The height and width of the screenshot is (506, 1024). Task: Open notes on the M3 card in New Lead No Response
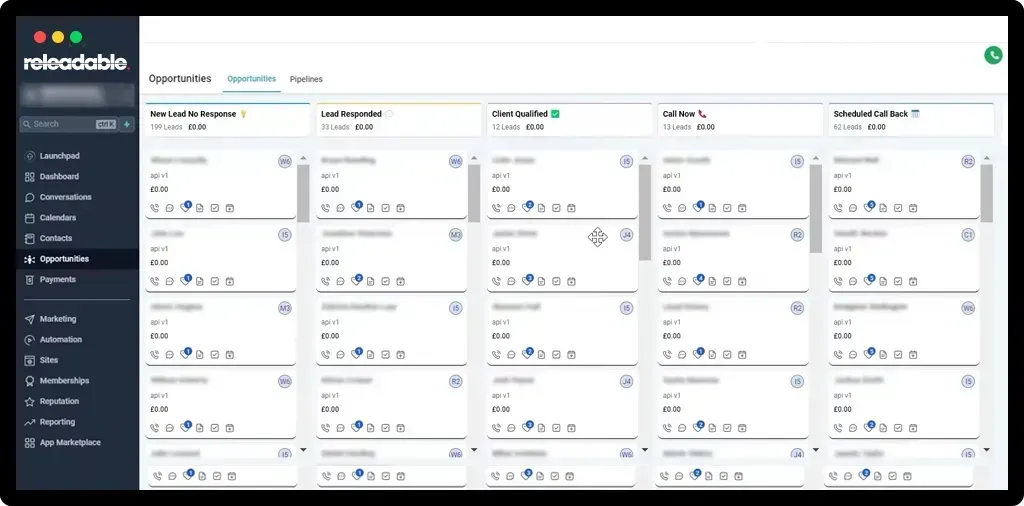click(x=200, y=355)
